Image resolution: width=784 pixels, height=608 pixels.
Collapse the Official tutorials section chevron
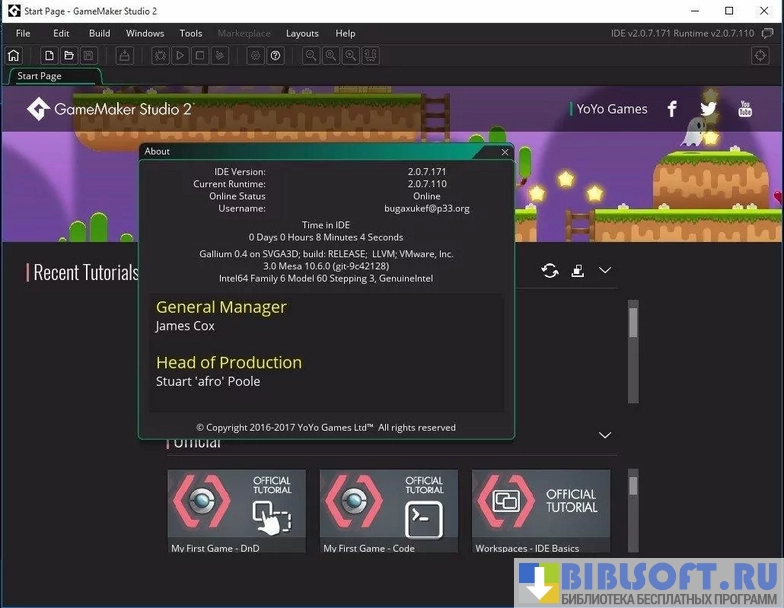coord(604,435)
